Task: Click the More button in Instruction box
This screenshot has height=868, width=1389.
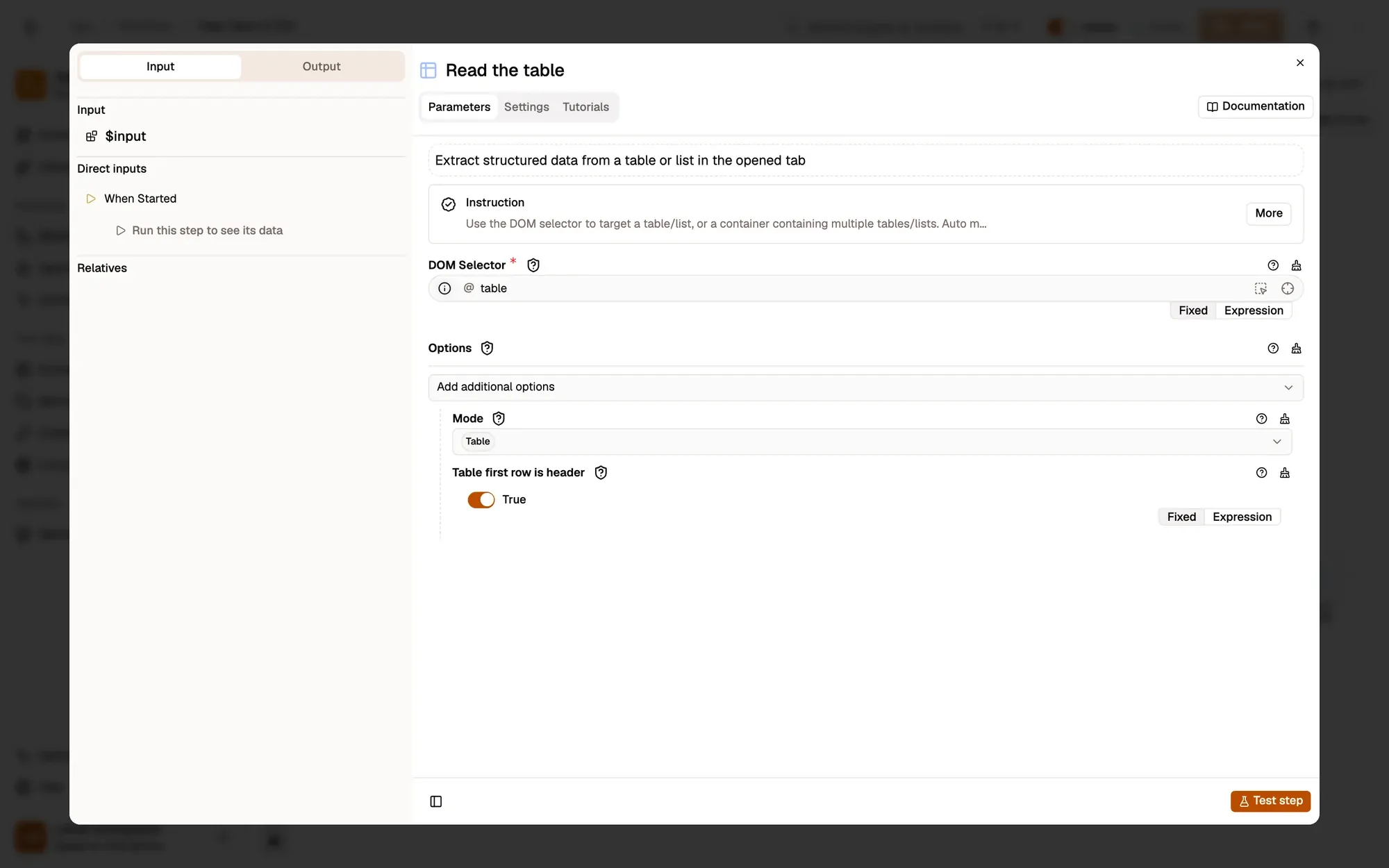Action: pos(1268,213)
